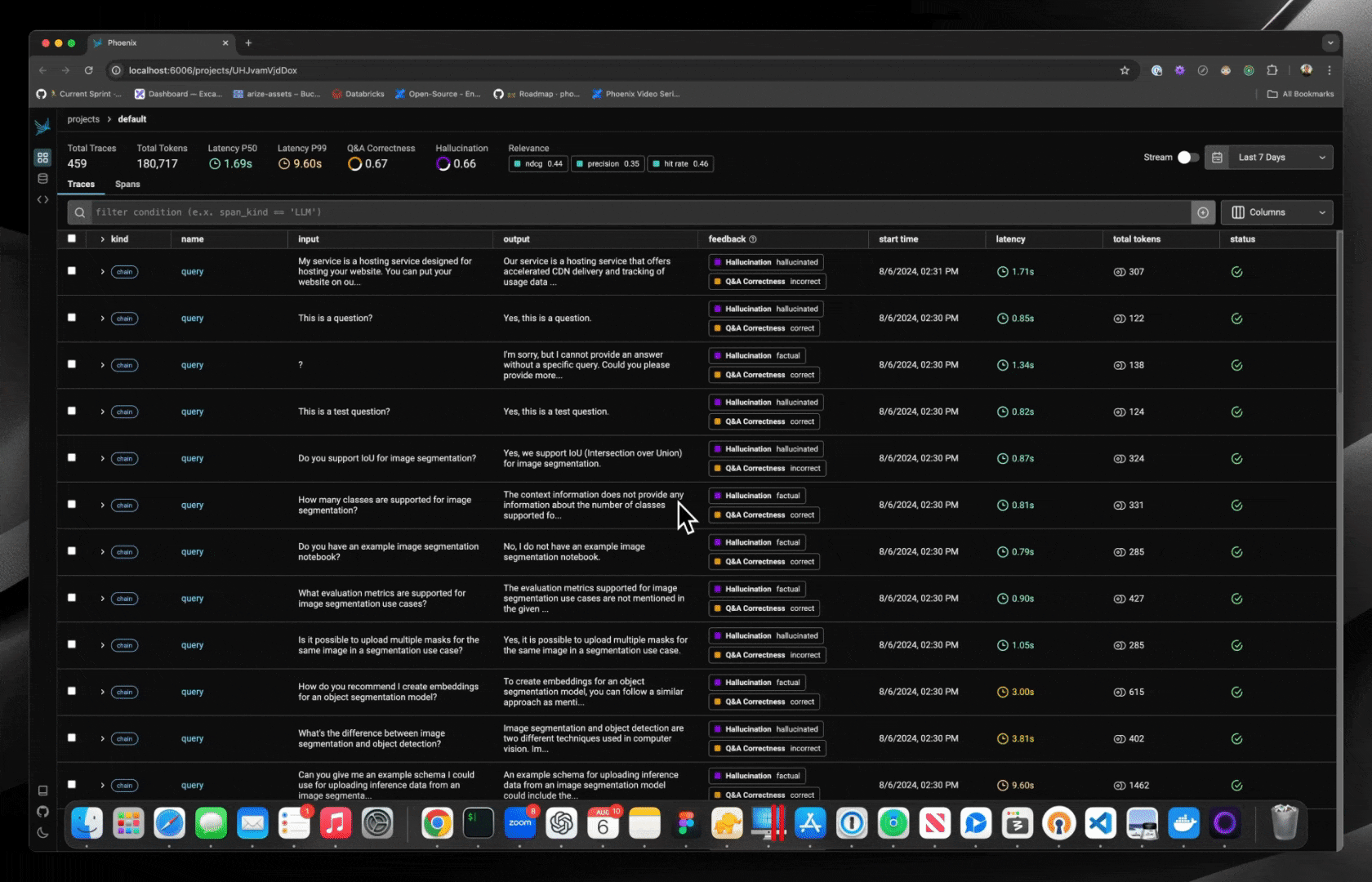Select the 'Do you support IoU' row checkbox

(72, 457)
